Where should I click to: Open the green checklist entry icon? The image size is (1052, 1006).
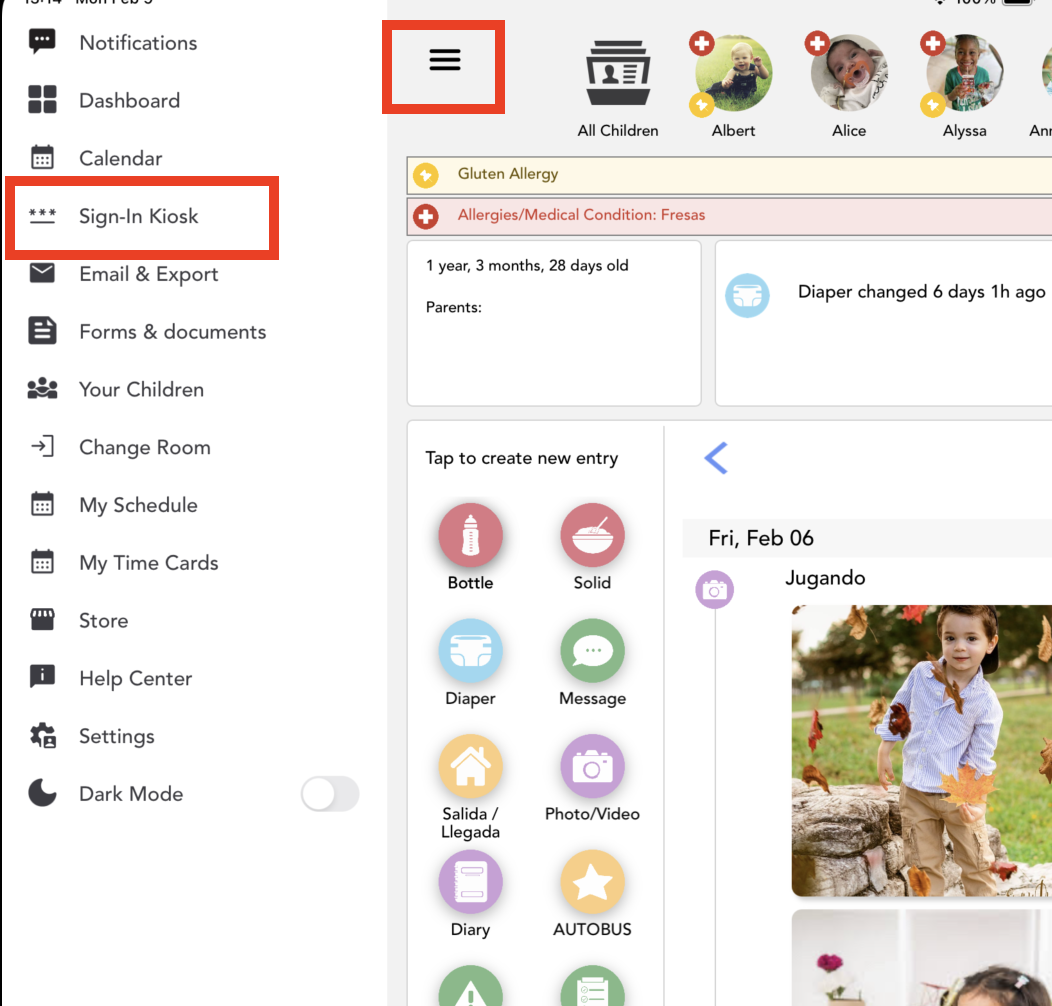point(592,987)
